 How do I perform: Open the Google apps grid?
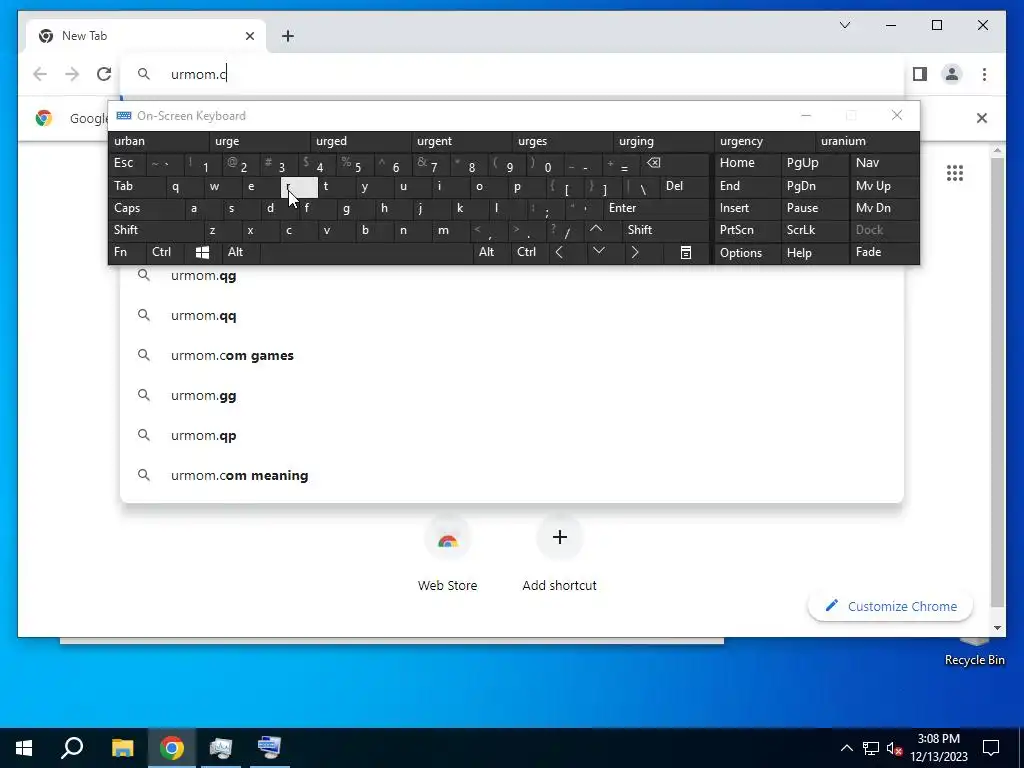click(955, 173)
